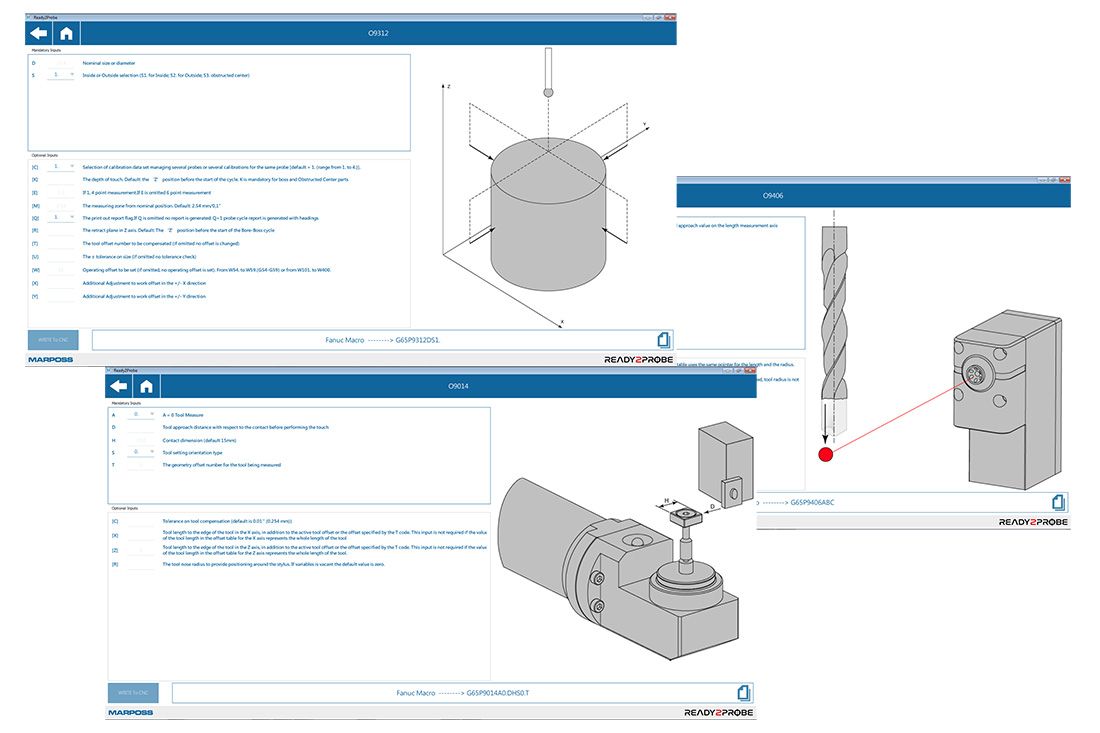Focus [R] retract plane input in O9312
1100x733 pixels.
pyautogui.click(x=61, y=230)
